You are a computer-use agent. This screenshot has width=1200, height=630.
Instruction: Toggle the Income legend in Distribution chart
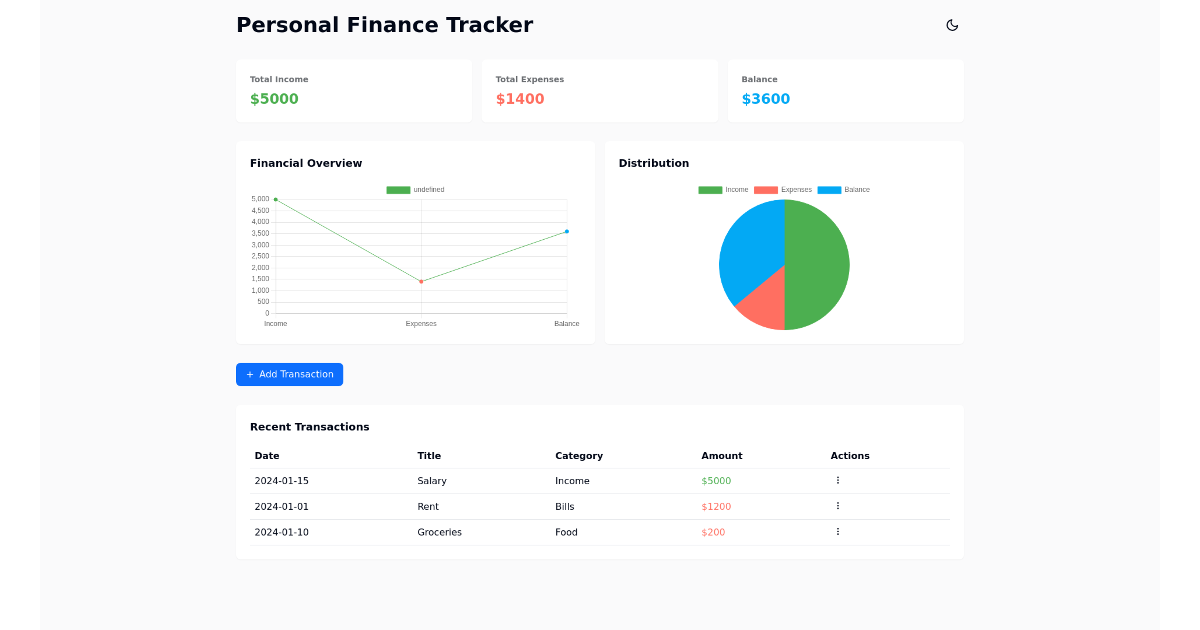(723, 189)
